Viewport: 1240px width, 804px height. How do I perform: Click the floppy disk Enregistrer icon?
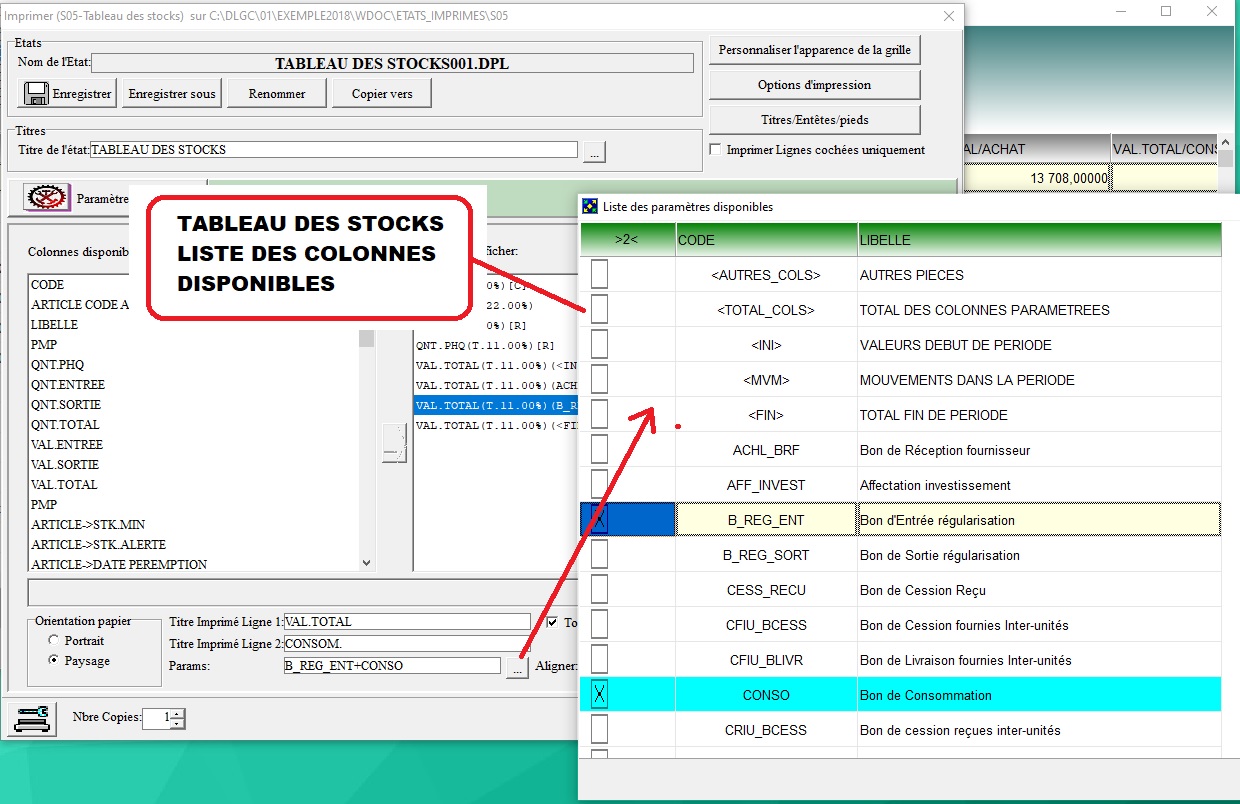pyautogui.click(x=37, y=94)
